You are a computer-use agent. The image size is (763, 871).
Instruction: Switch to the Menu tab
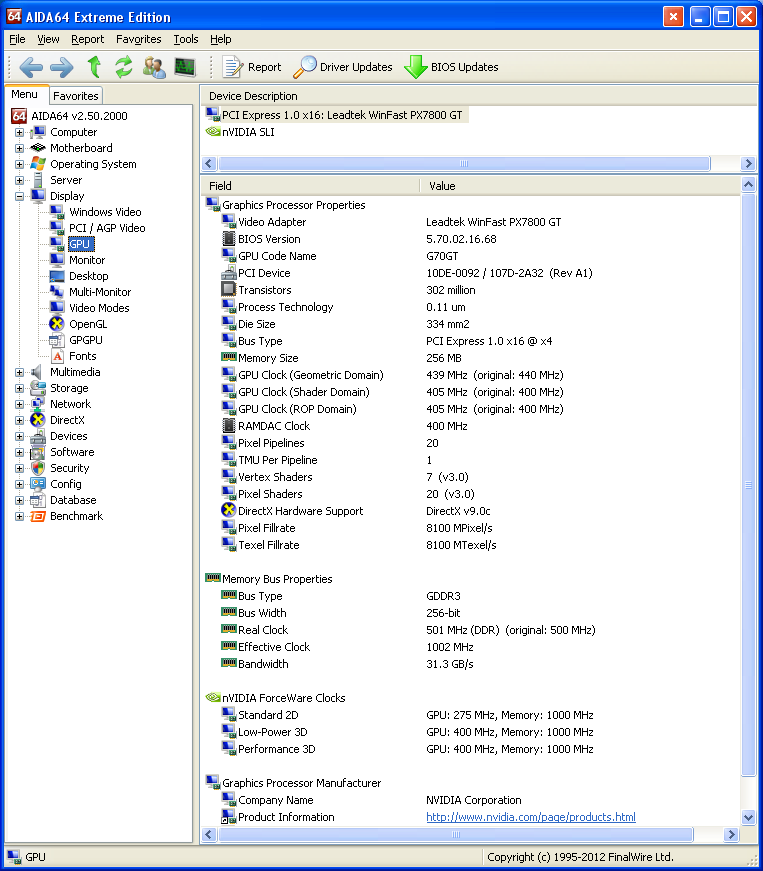[x=25, y=94]
